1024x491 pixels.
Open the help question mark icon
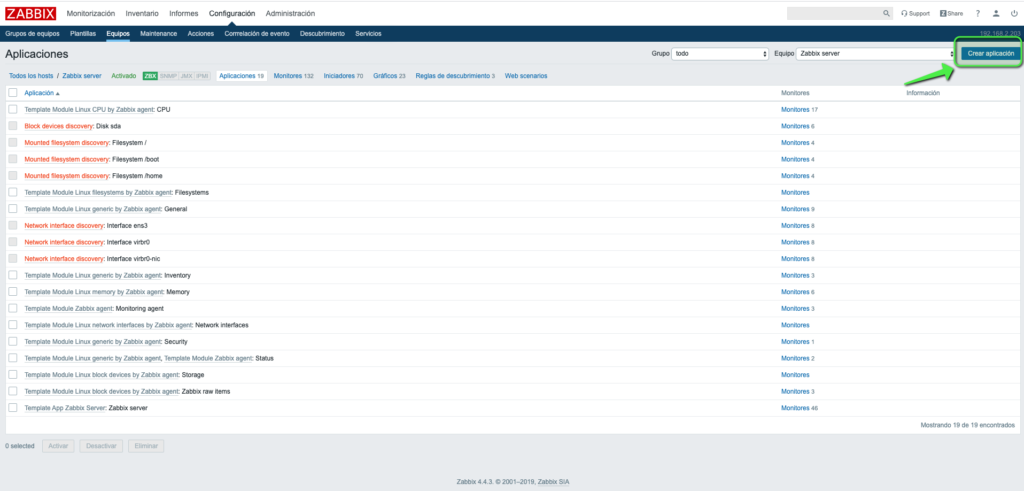pos(978,13)
